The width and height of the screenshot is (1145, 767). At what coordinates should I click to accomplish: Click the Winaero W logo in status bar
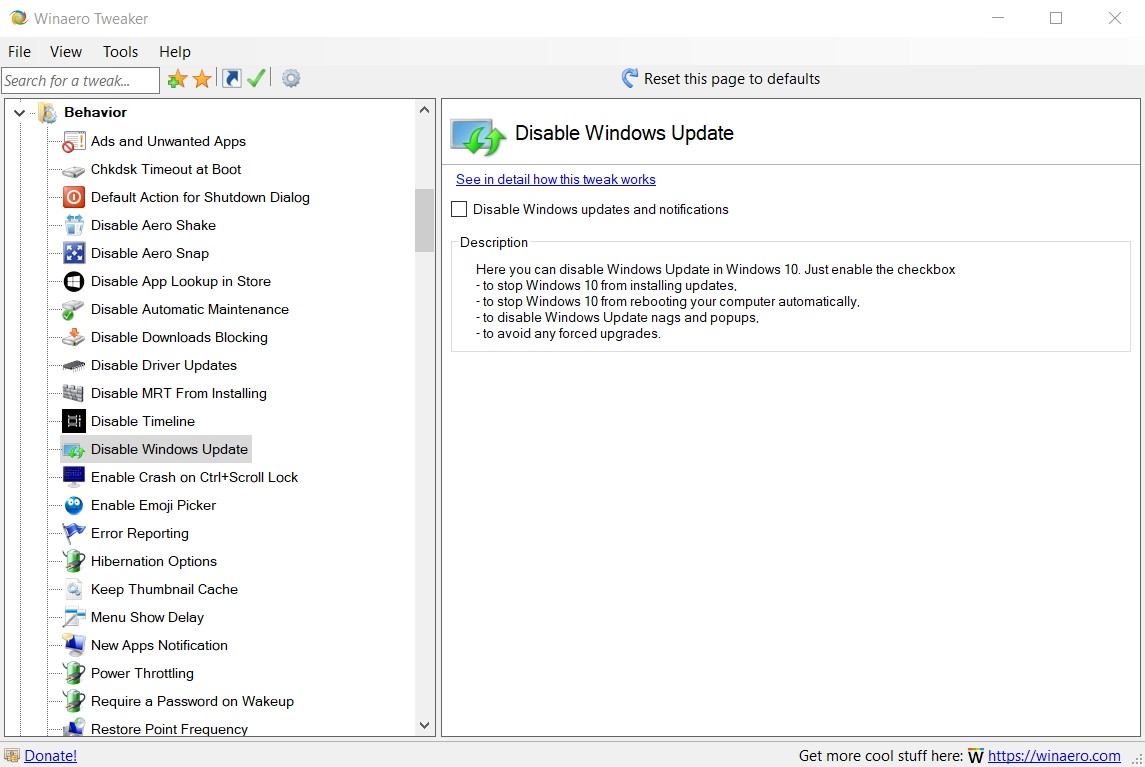point(976,756)
